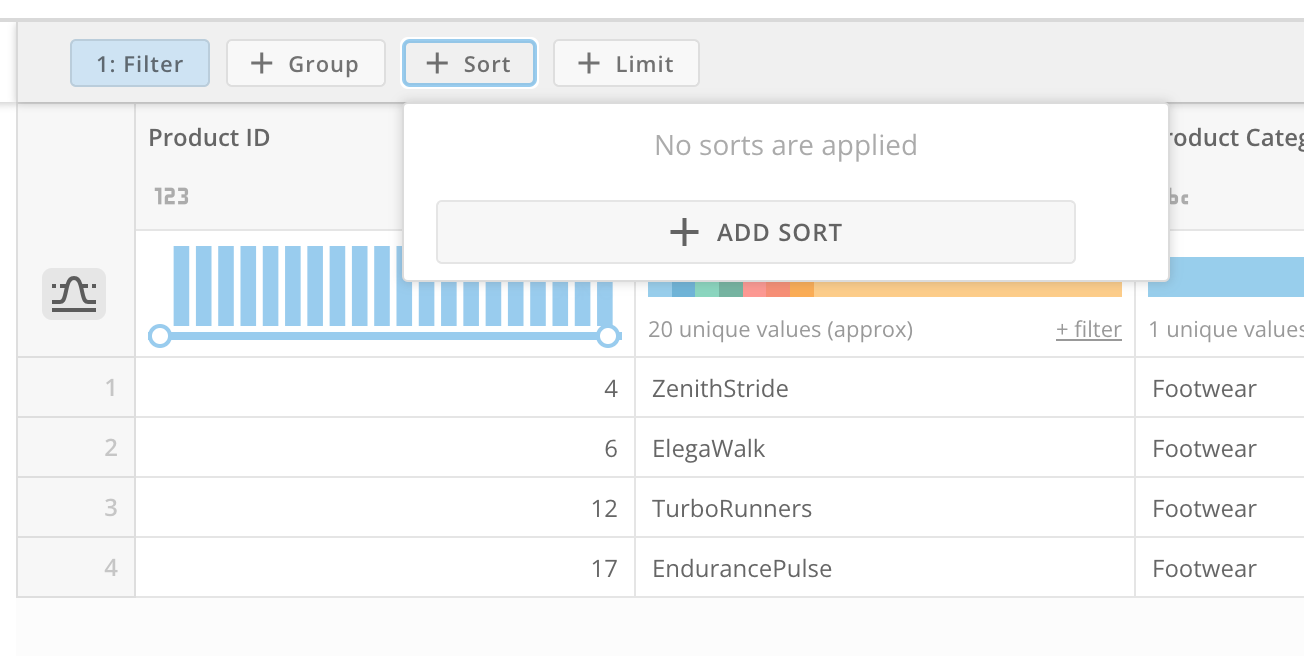Click the plus icon on the ADD SORT control
1304x656 pixels.
(684, 232)
